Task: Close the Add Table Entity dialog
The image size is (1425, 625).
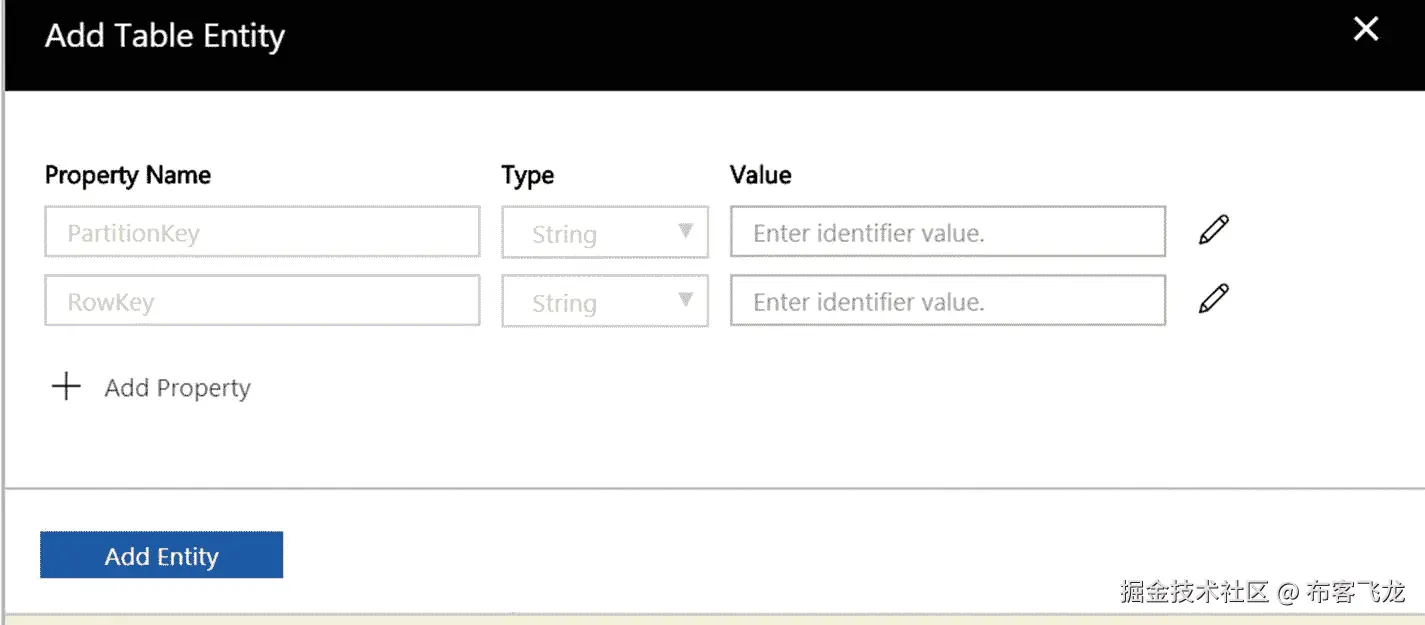Action: 1365,30
